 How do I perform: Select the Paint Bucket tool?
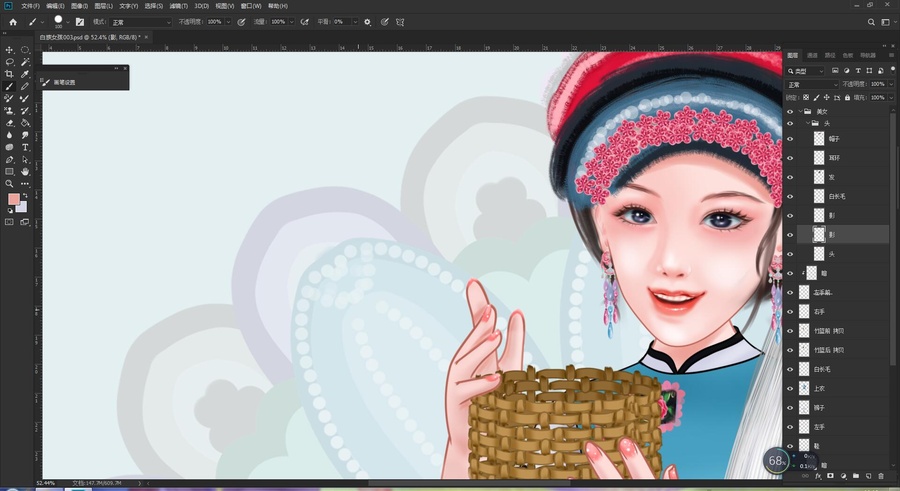(x=25, y=123)
